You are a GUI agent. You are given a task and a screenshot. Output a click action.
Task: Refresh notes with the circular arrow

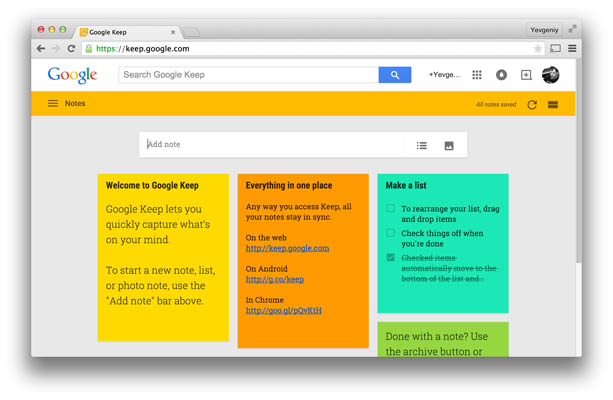(532, 104)
